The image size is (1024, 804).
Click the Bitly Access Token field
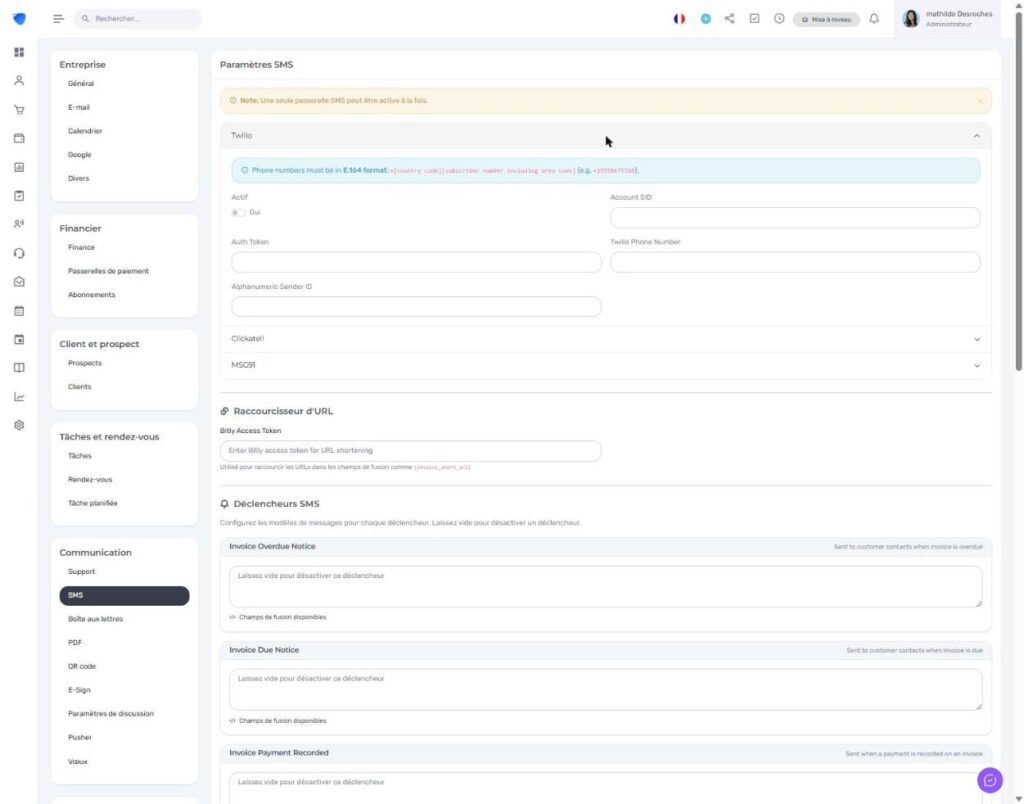click(x=410, y=451)
